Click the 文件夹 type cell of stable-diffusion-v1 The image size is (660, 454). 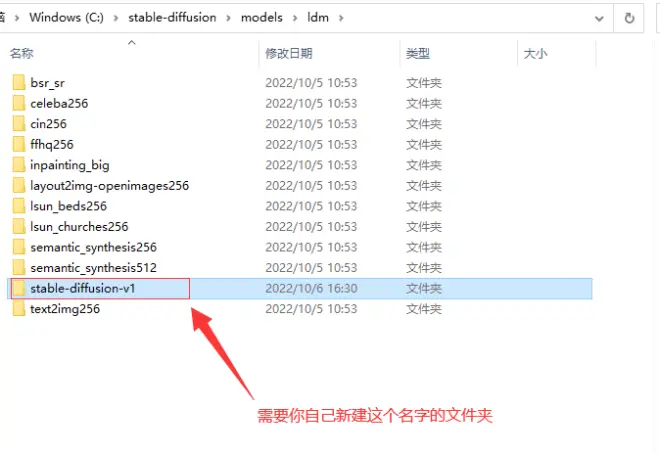tap(424, 288)
